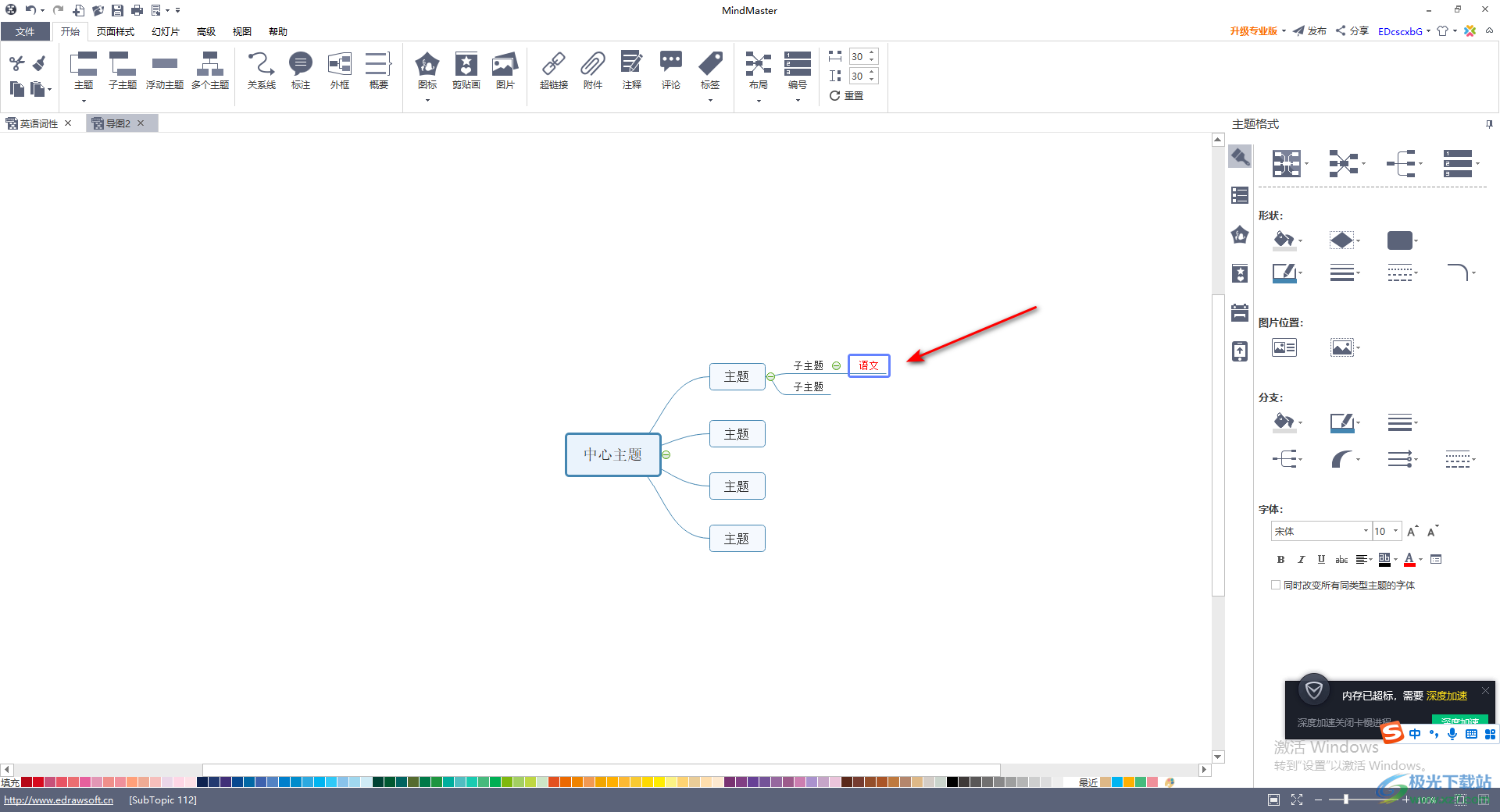Collapse first 主题 node's children toggle
The image size is (1500, 812).
coord(771,376)
